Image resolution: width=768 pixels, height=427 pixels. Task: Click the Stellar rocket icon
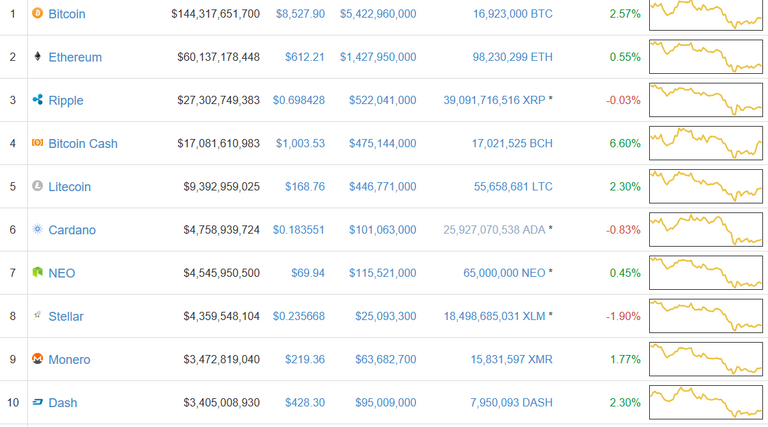(37, 315)
